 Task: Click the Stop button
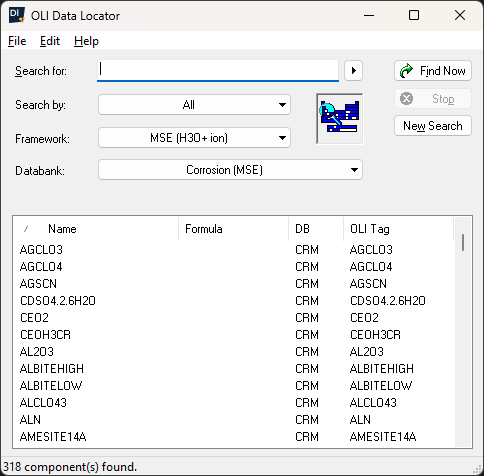[433, 99]
